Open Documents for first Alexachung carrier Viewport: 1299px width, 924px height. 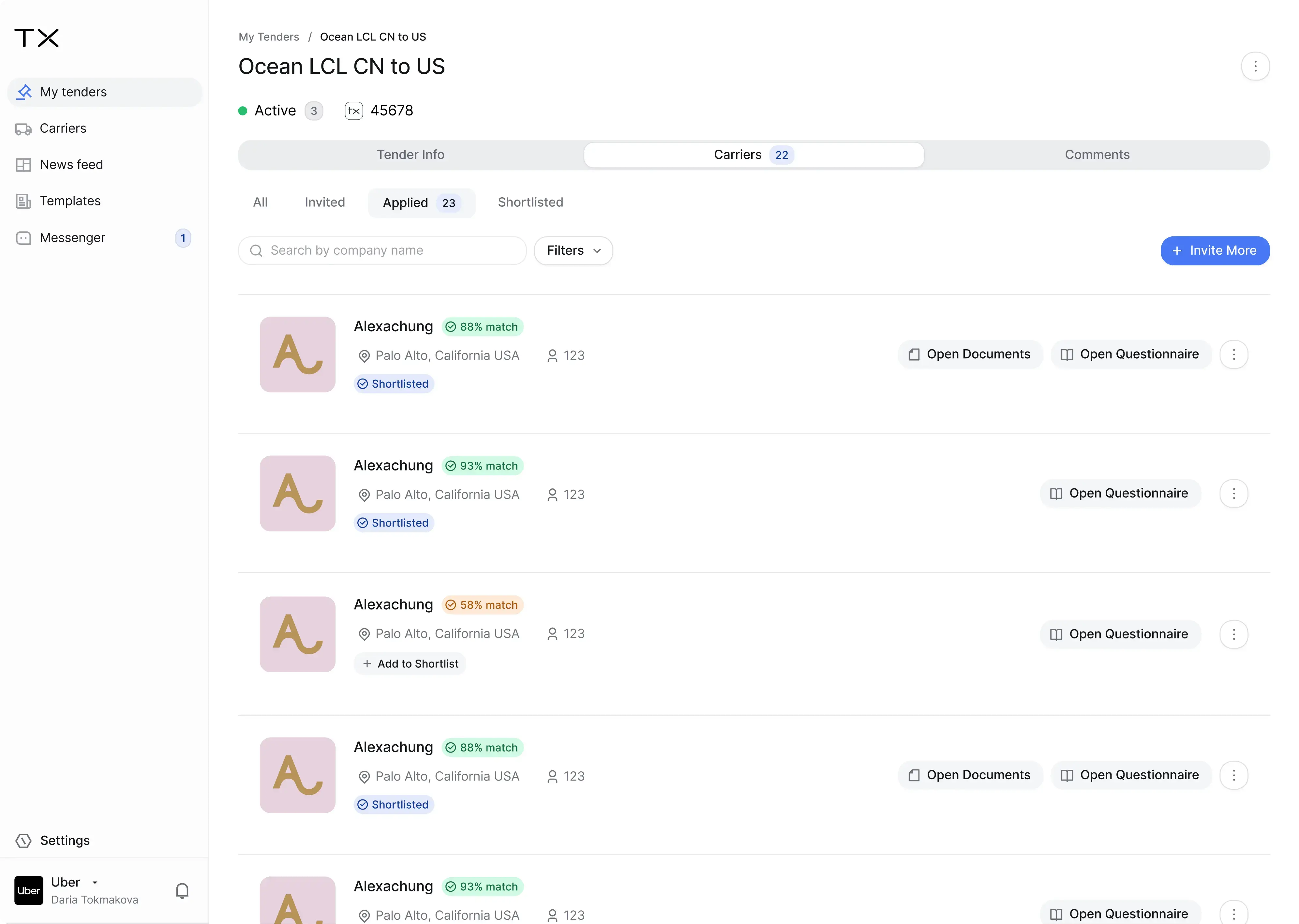pyautogui.click(x=970, y=354)
